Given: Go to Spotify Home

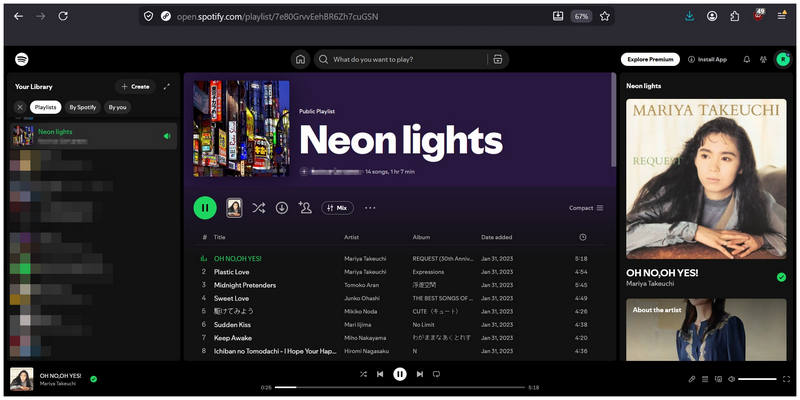Looking at the screenshot, I should tap(301, 59).
